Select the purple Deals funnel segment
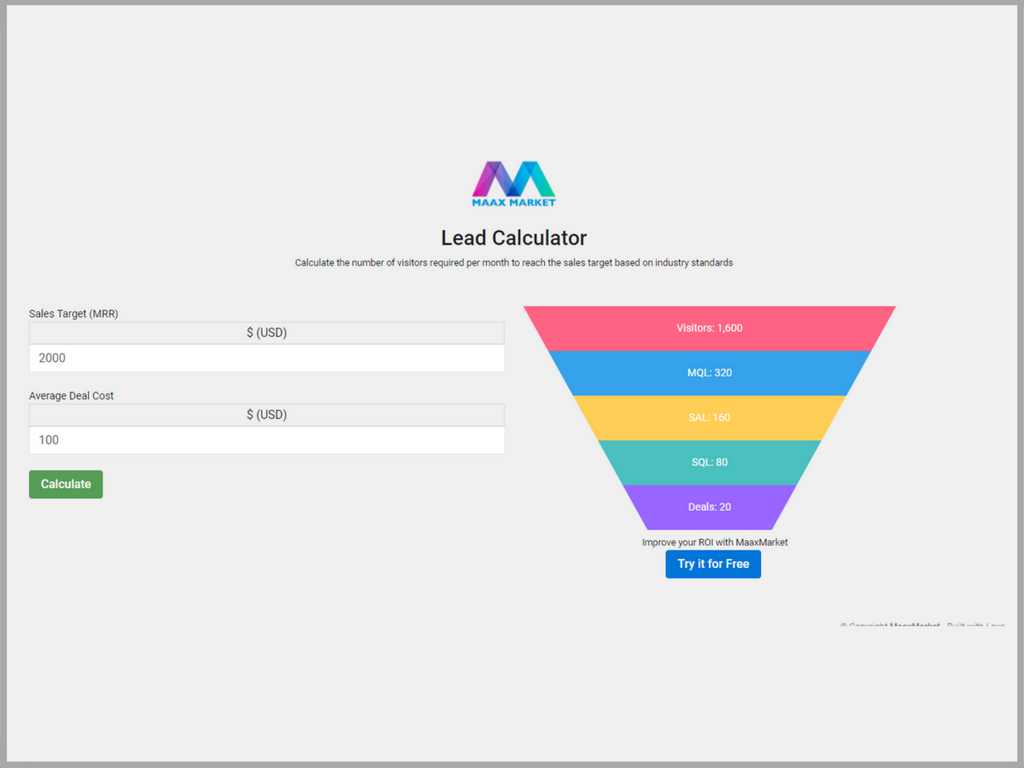Screen dimensions: 1024x768 [x=709, y=507]
